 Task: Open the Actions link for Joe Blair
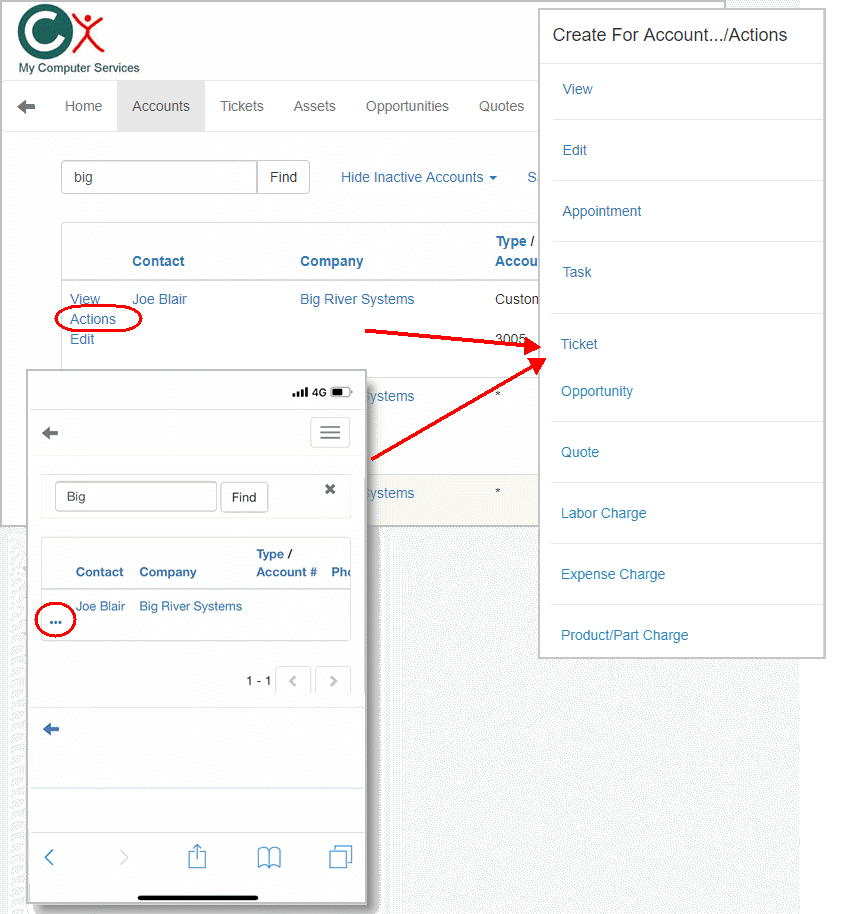pos(93,319)
